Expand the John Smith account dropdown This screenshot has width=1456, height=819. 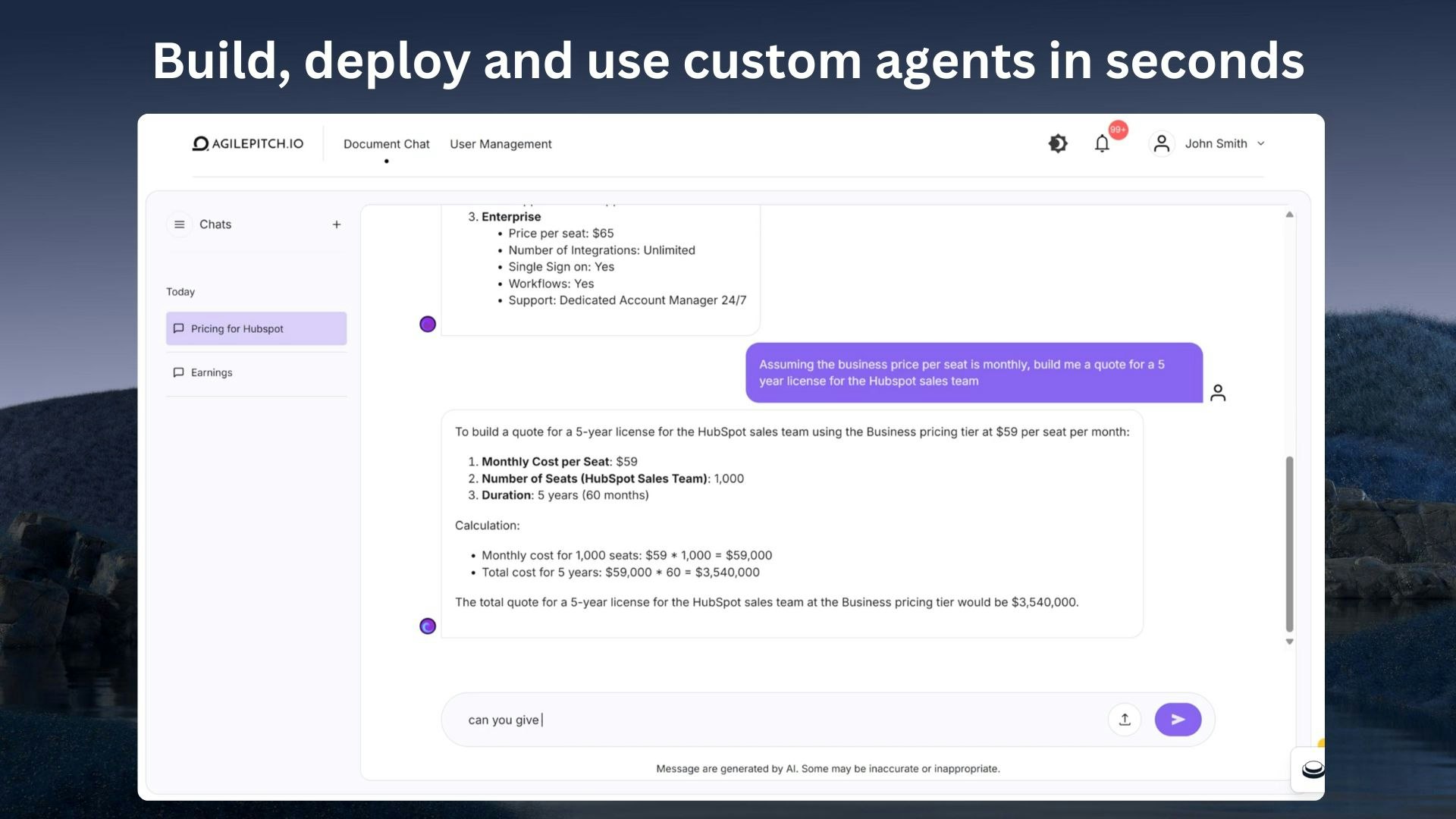click(1260, 143)
